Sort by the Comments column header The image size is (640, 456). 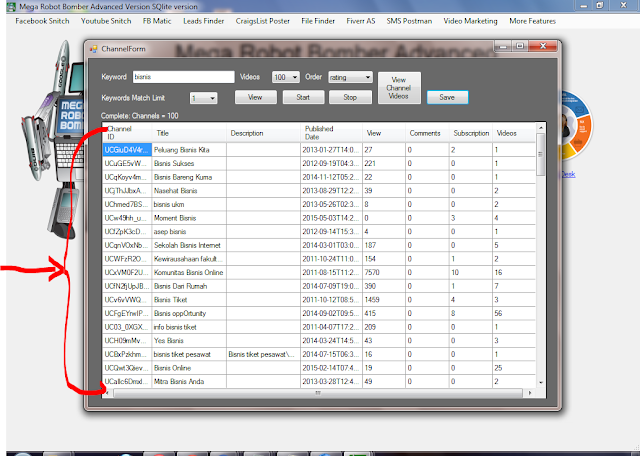click(x=427, y=133)
